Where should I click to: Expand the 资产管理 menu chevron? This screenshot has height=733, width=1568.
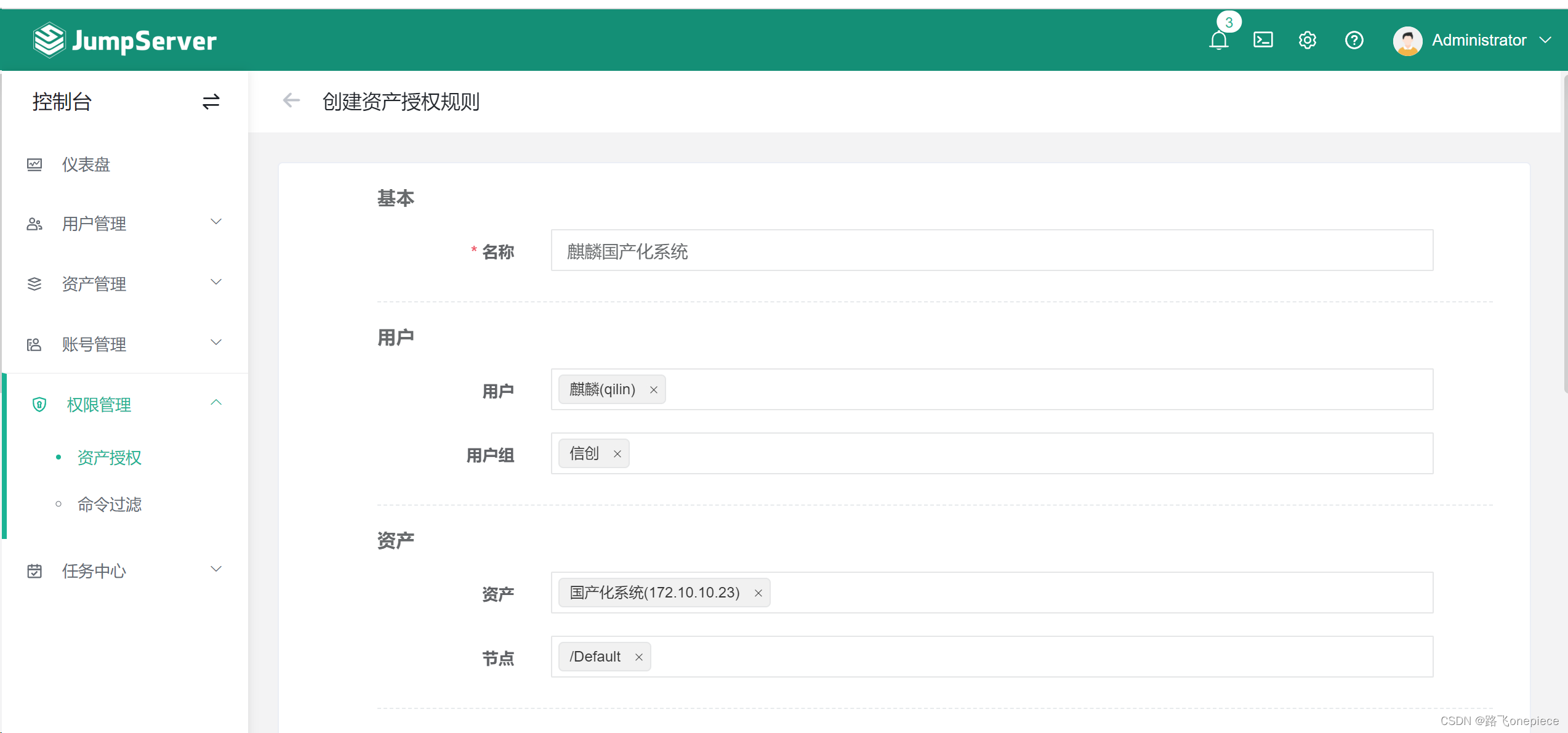point(216,282)
